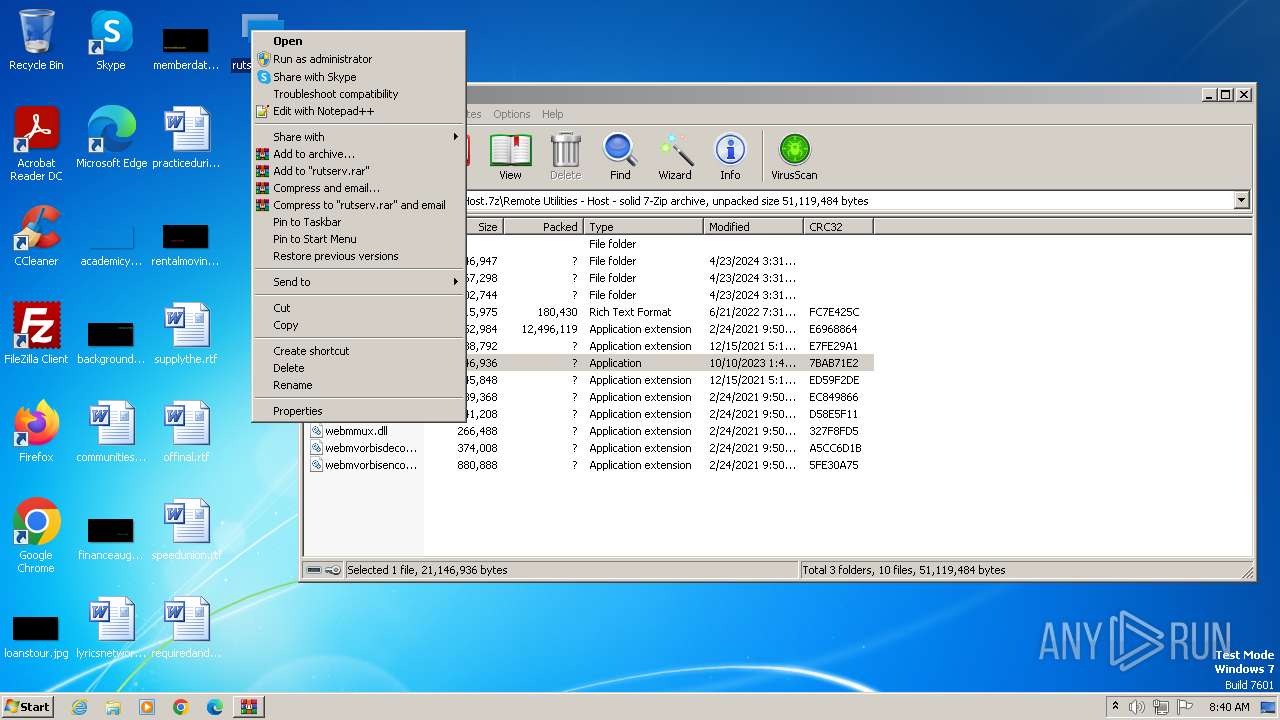Select Share with Skype entry

(x=359, y=77)
